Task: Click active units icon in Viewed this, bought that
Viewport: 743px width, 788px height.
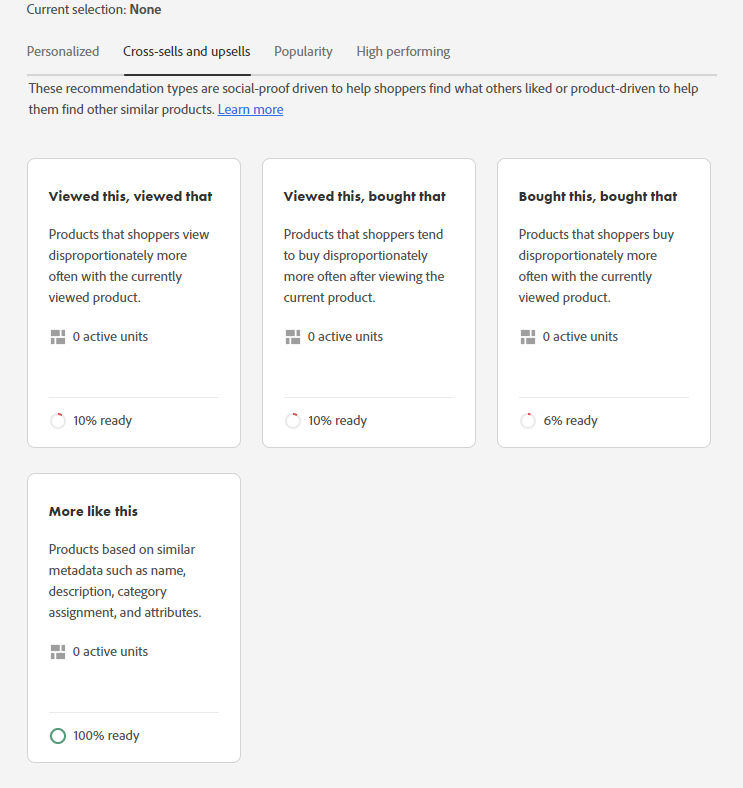Action: click(292, 337)
